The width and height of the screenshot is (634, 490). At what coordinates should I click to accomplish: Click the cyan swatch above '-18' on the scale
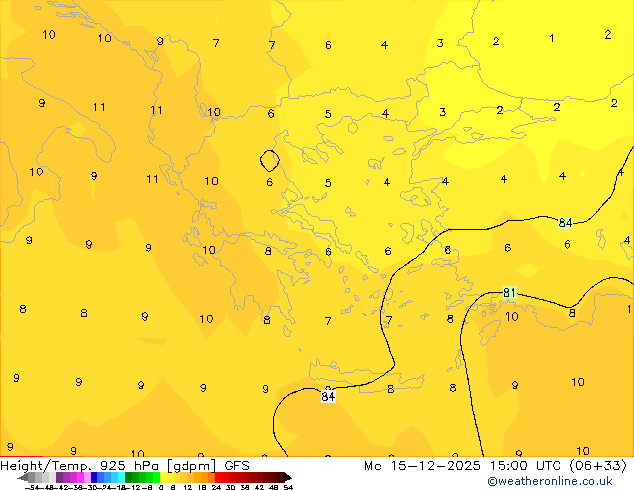pyautogui.click(x=122, y=477)
